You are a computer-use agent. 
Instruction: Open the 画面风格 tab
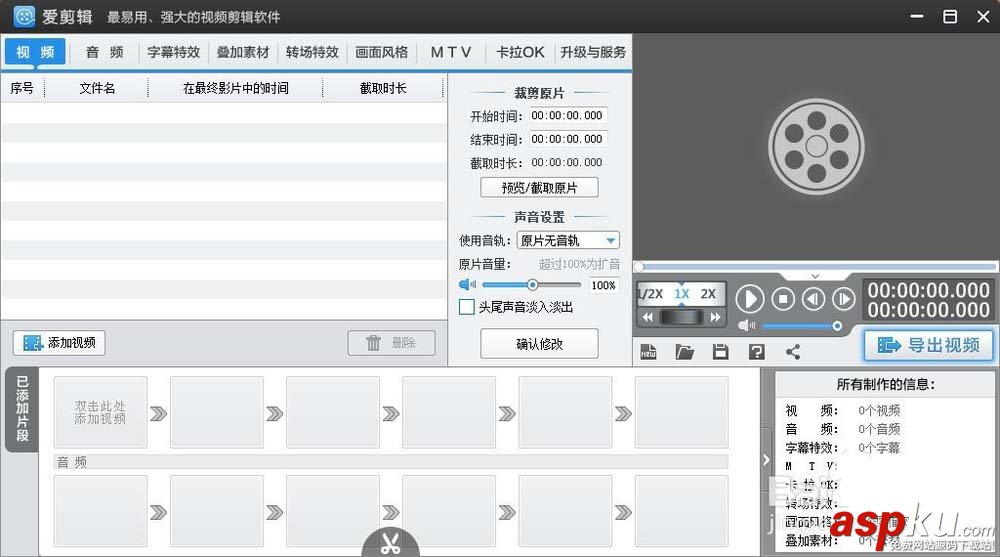pyautogui.click(x=381, y=52)
